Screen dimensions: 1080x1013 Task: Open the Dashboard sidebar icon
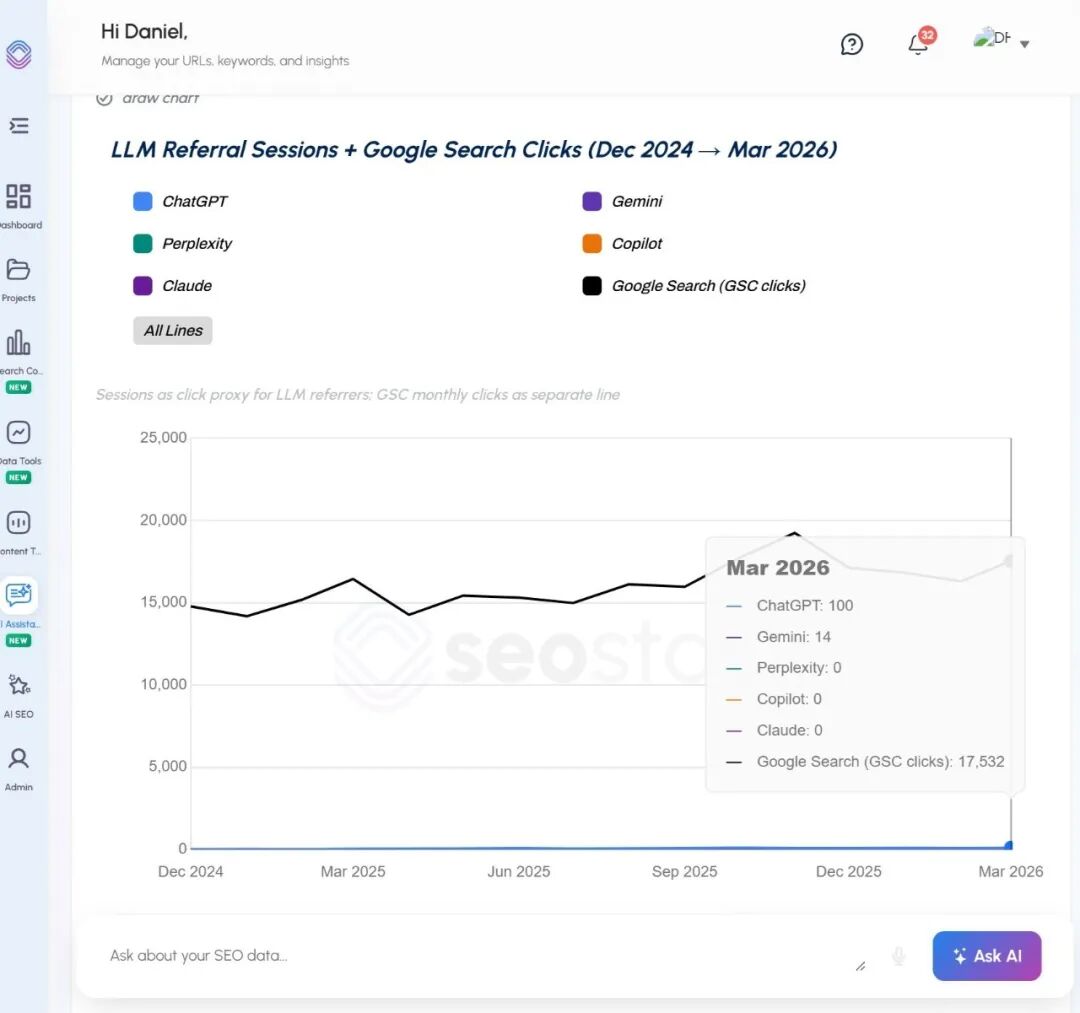tap(18, 197)
